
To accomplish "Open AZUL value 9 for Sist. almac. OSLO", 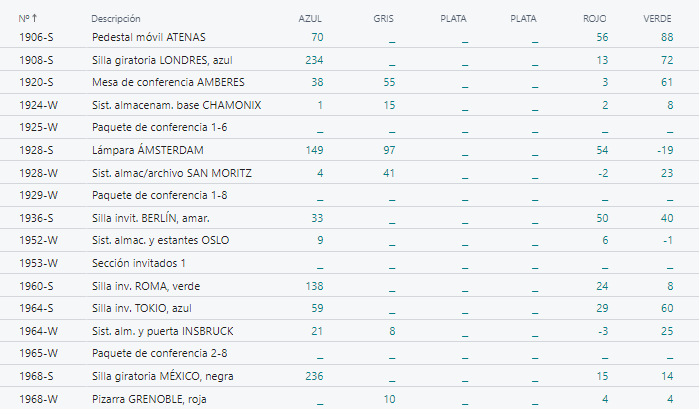I will pos(318,241).
